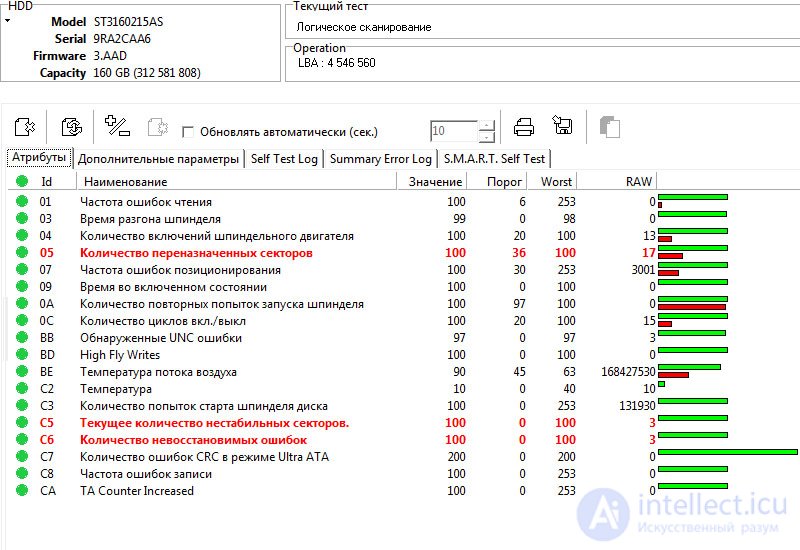Click the 'Логическое сканирование' current test text

[x=364, y=27]
